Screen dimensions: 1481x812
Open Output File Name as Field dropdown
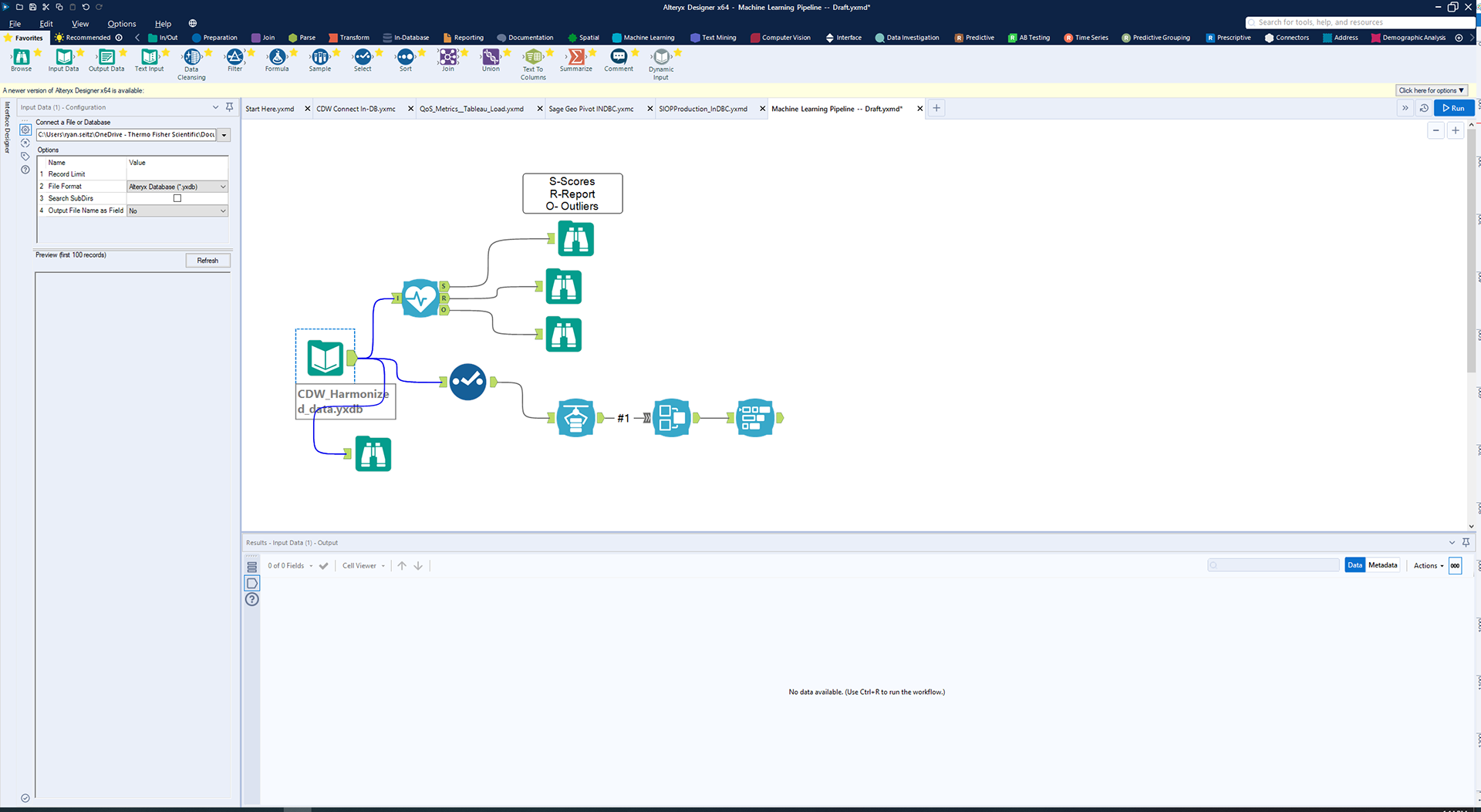tap(177, 211)
